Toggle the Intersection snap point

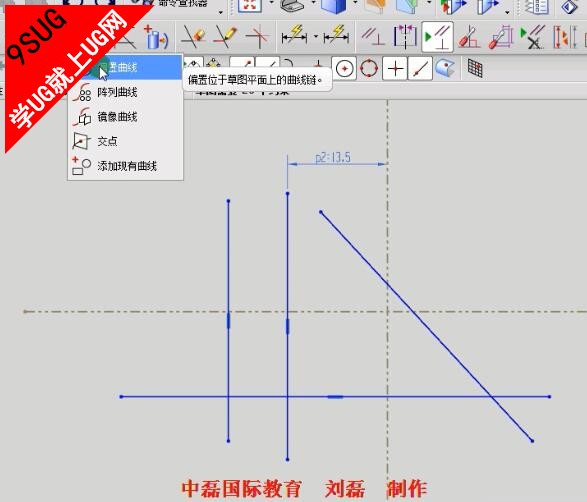(x=395, y=69)
